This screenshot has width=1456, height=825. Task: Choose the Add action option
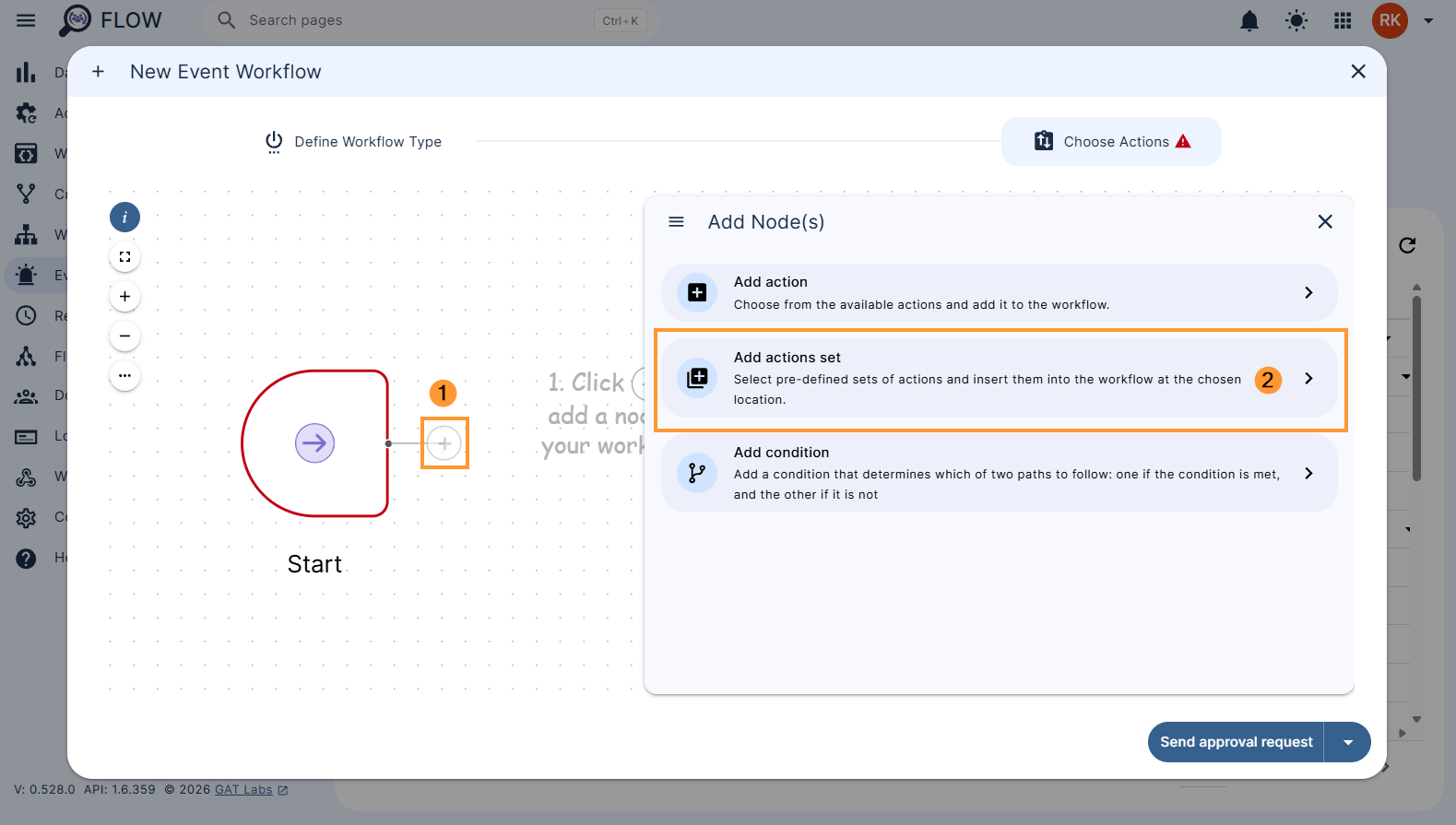pos(999,292)
